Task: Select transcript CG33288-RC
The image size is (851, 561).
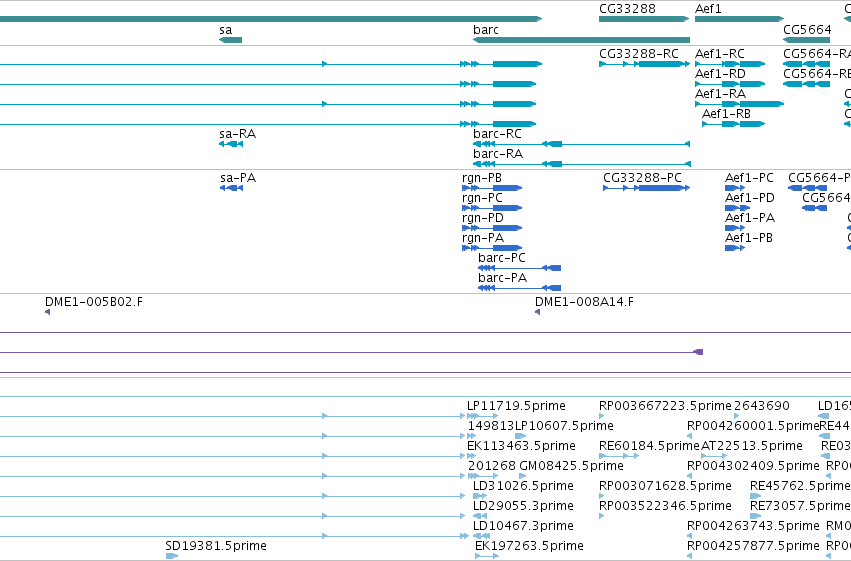Action: (x=644, y=64)
